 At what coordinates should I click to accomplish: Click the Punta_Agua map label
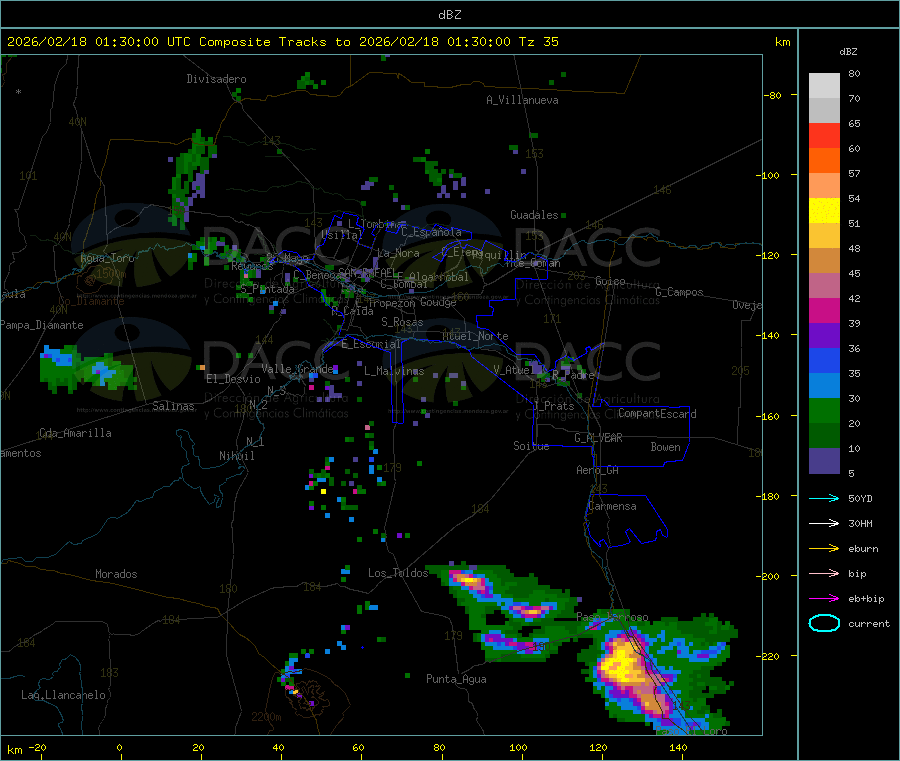tap(456, 679)
